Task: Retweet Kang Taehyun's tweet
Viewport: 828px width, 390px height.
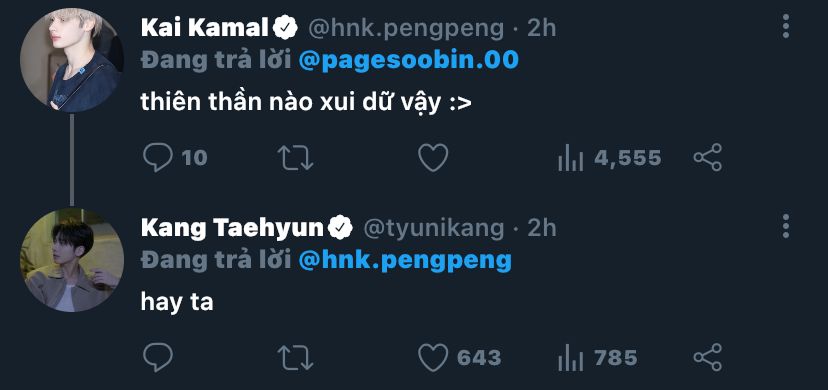Action: click(x=296, y=358)
